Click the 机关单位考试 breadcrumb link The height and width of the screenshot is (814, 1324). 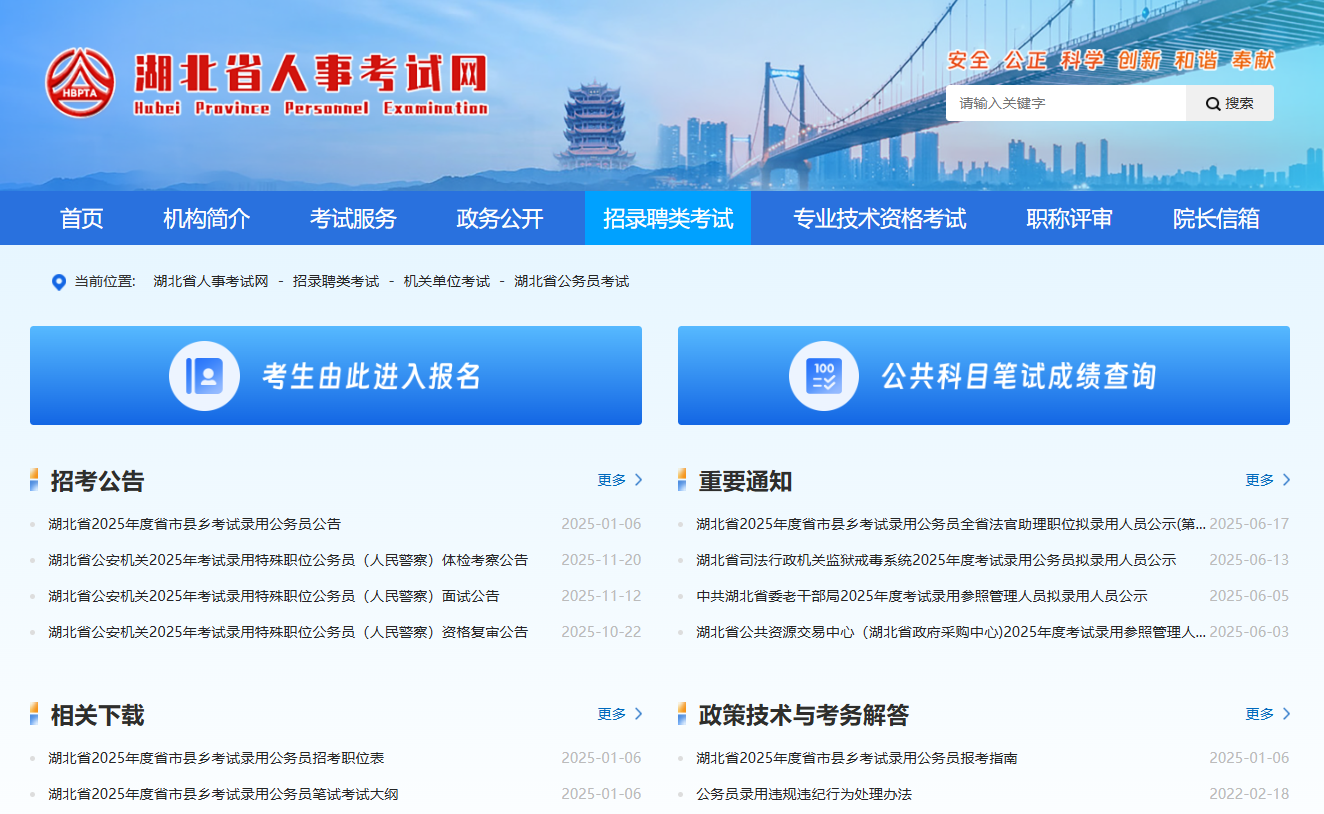(446, 282)
